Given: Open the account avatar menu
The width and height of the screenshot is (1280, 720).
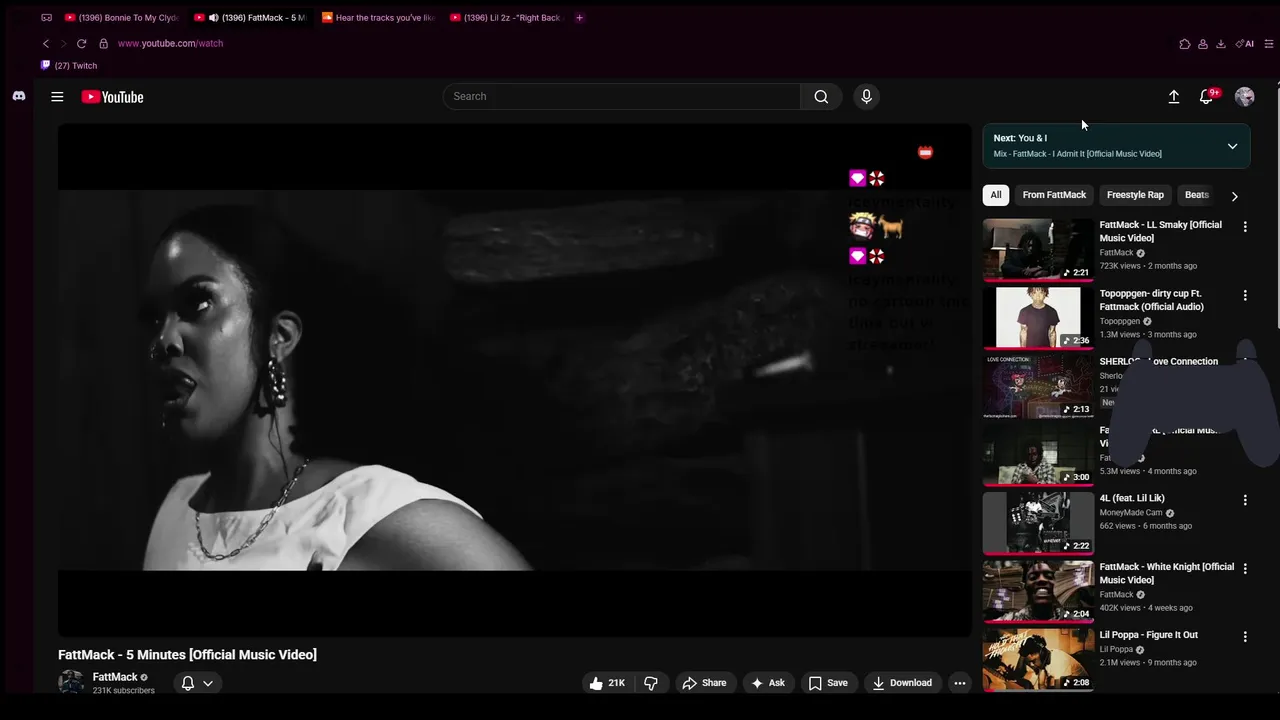Looking at the screenshot, I should pos(1245,97).
